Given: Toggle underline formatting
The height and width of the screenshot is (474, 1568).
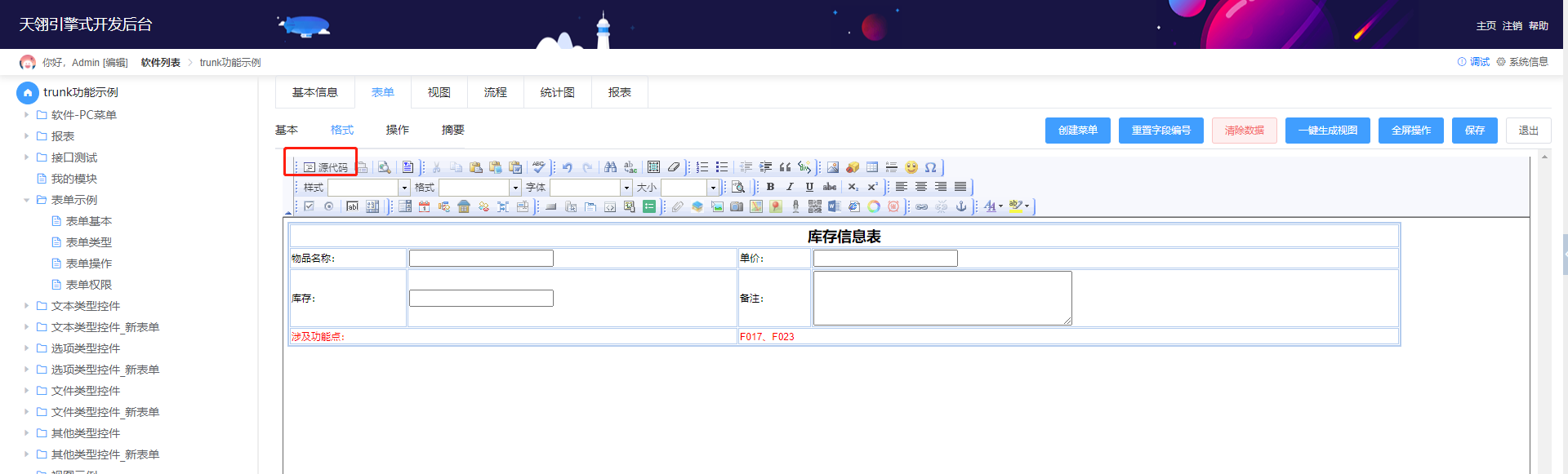Looking at the screenshot, I should (x=809, y=187).
